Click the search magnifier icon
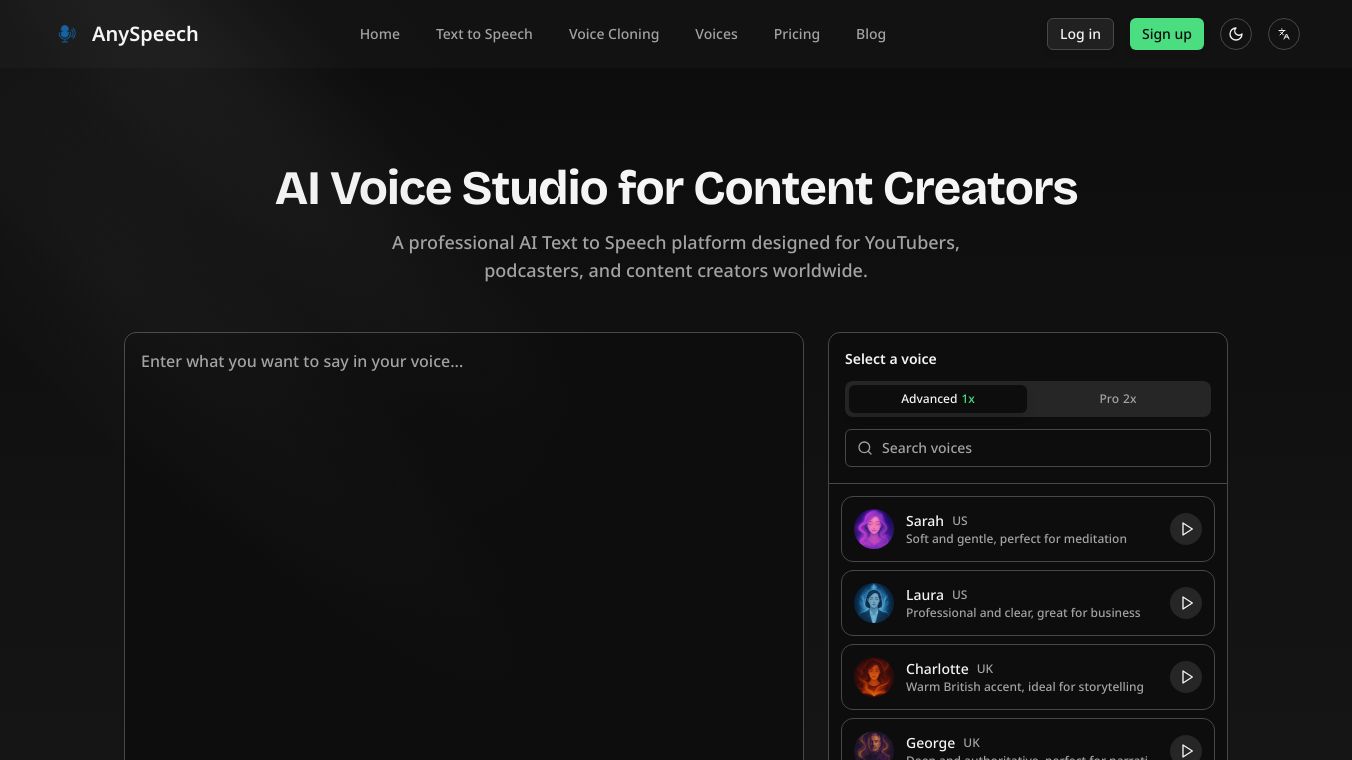Image resolution: width=1352 pixels, height=760 pixels. (x=866, y=448)
